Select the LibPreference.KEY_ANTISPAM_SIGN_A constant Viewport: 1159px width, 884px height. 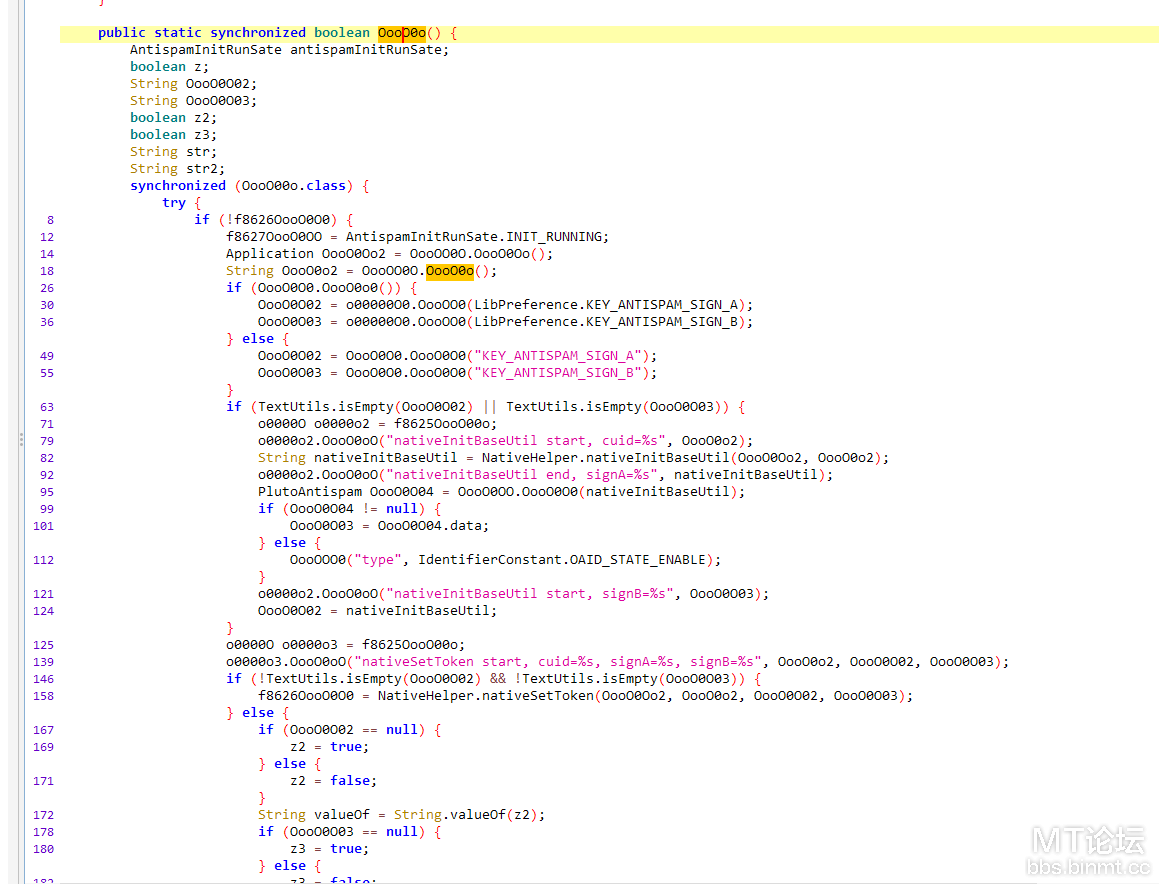coord(606,305)
